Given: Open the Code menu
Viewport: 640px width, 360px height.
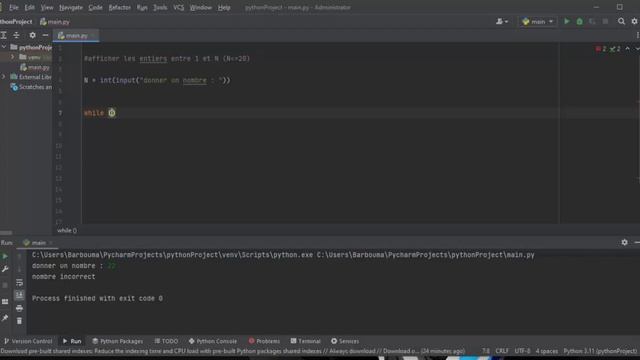Looking at the screenshot, I should pos(96,7).
